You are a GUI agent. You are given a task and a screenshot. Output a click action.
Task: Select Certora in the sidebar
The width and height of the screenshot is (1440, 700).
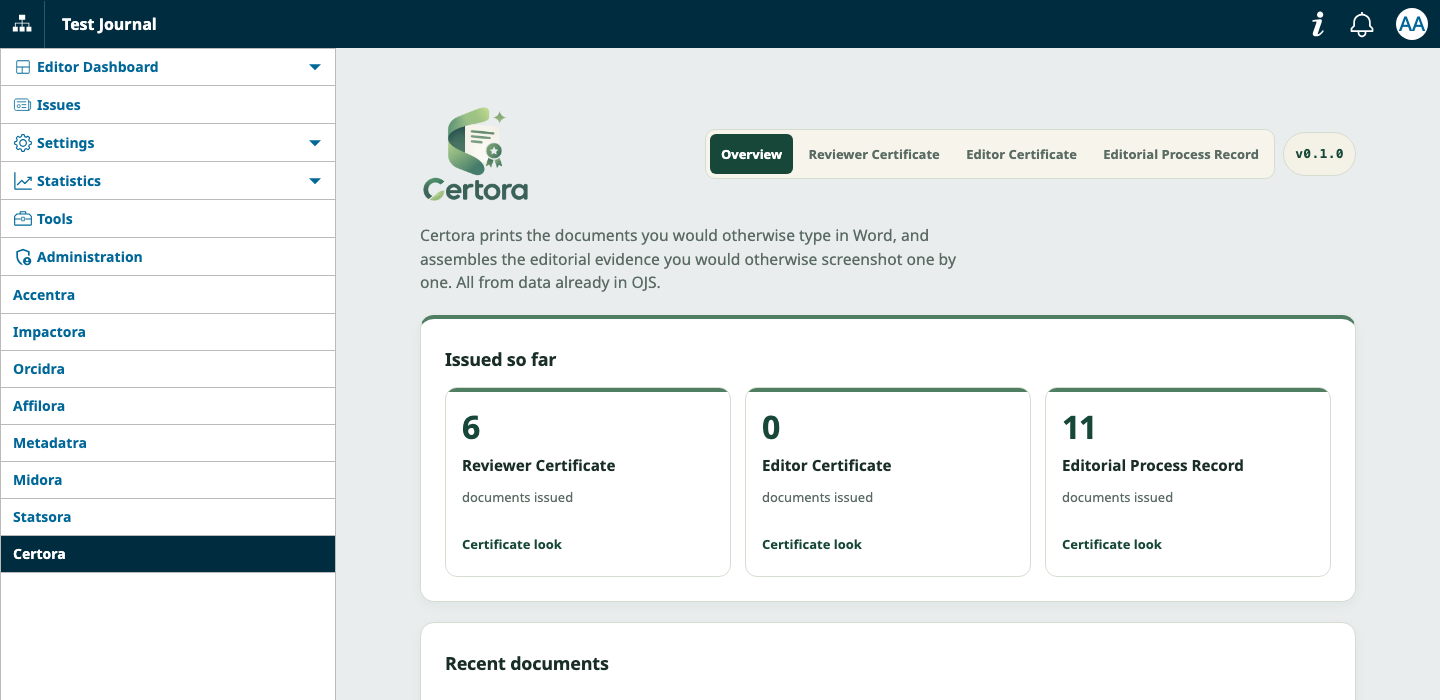tap(168, 554)
